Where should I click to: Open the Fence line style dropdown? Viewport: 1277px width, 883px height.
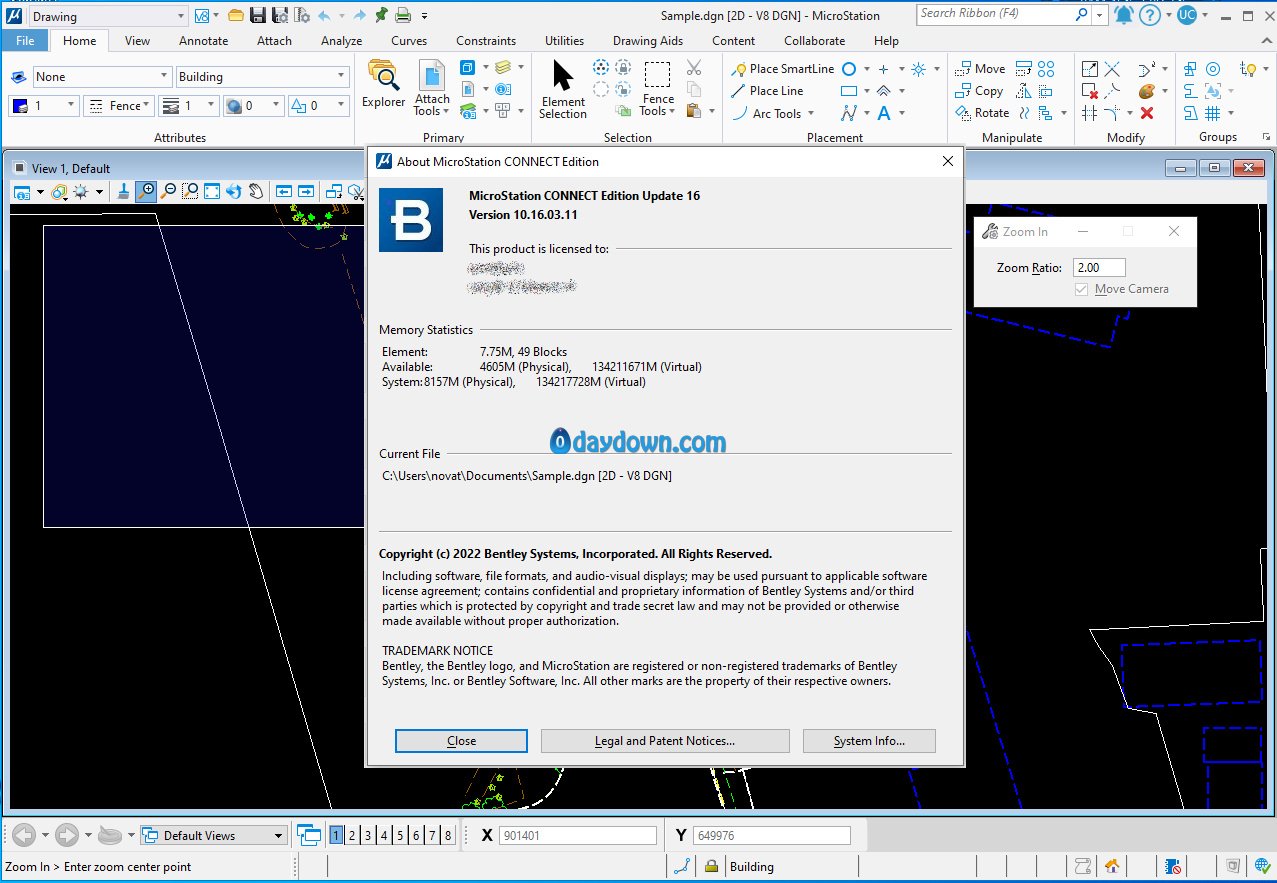pyautogui.click(x=118, y=105)
